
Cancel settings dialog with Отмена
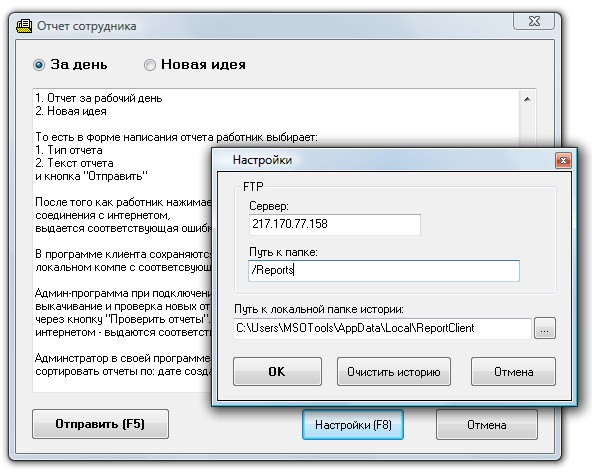pos(513,372)
